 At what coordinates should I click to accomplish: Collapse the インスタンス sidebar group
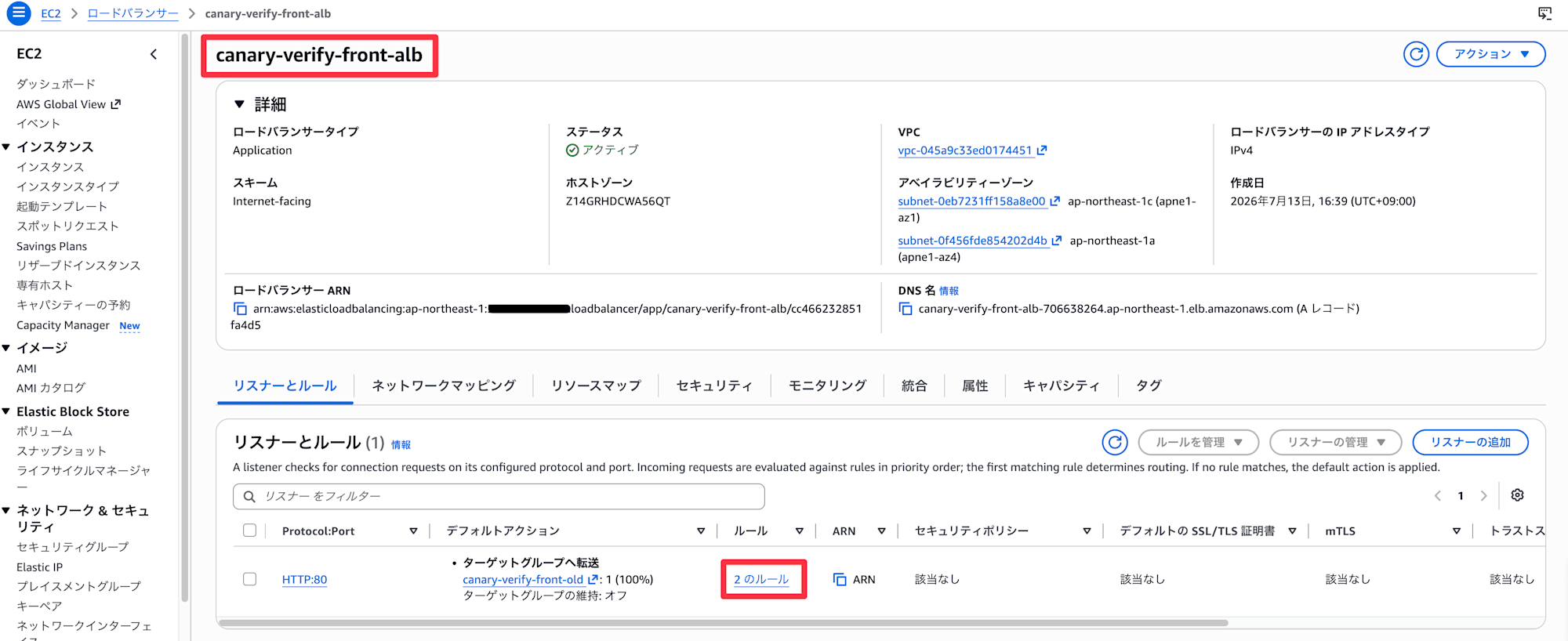pyautogui.click(x=6, y=147)
